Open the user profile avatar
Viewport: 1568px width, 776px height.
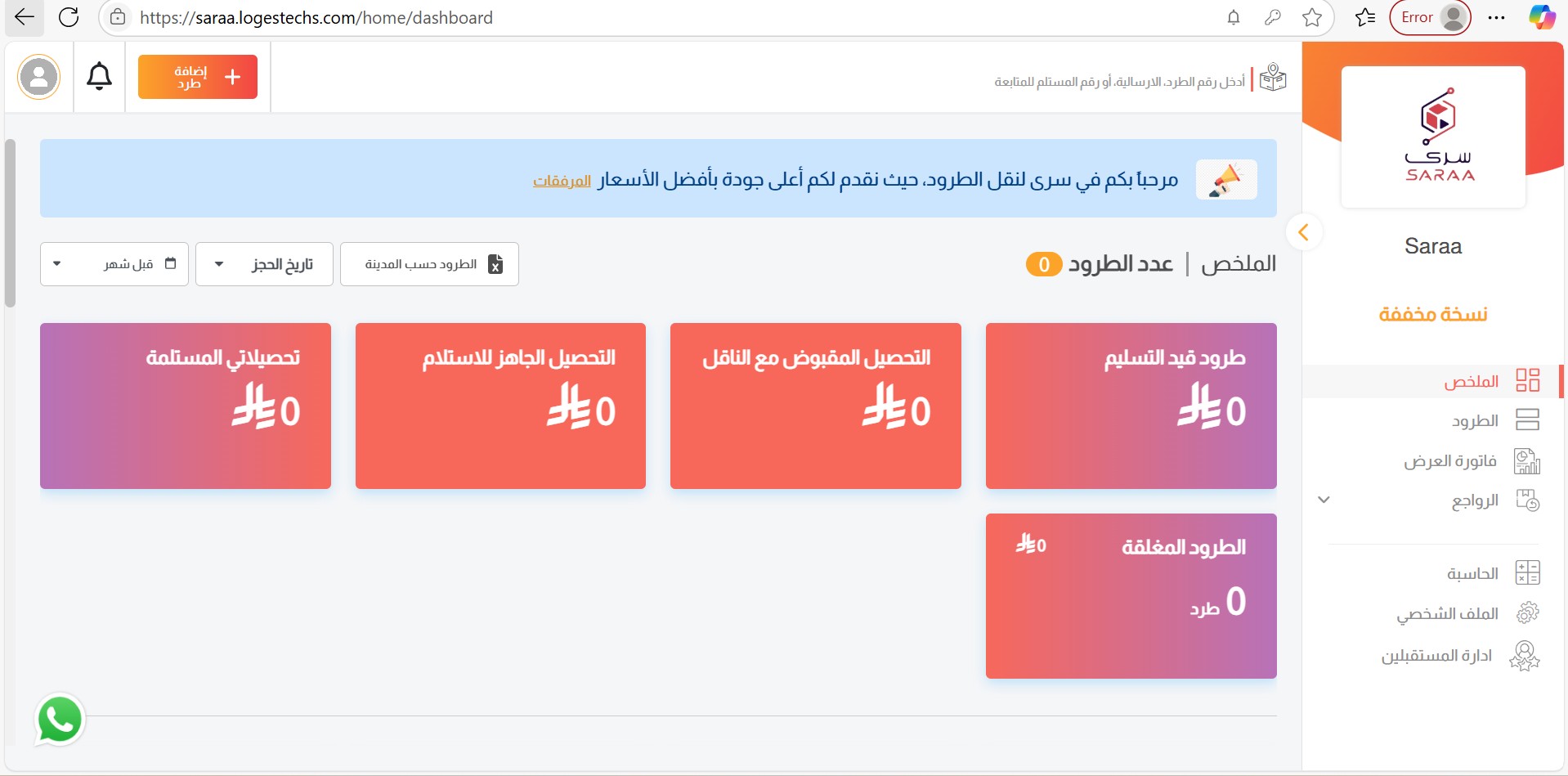click(38, 77)
